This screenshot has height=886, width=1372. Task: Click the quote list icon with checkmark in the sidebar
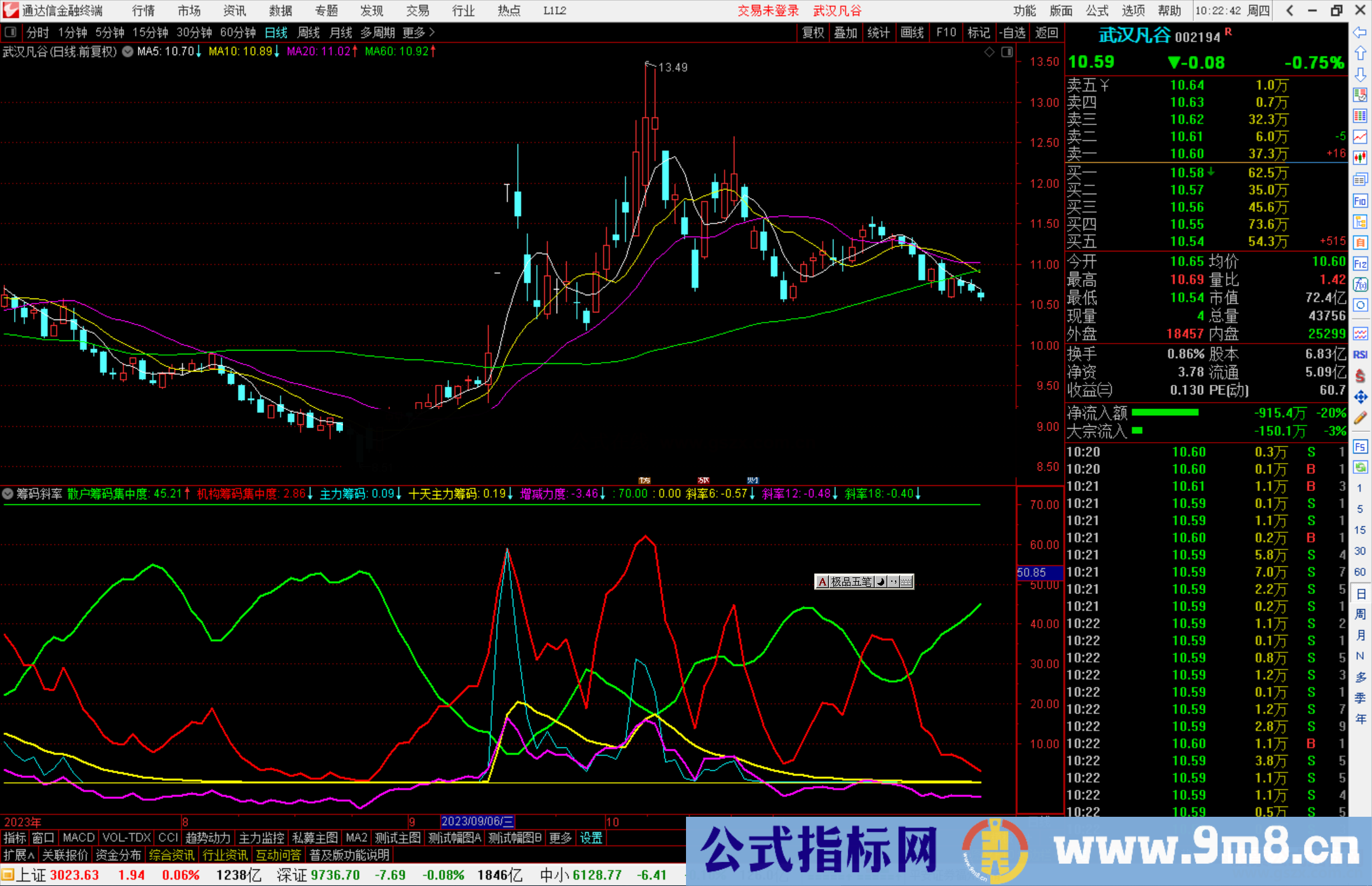pyautogui.click(x=1360, y=95)
